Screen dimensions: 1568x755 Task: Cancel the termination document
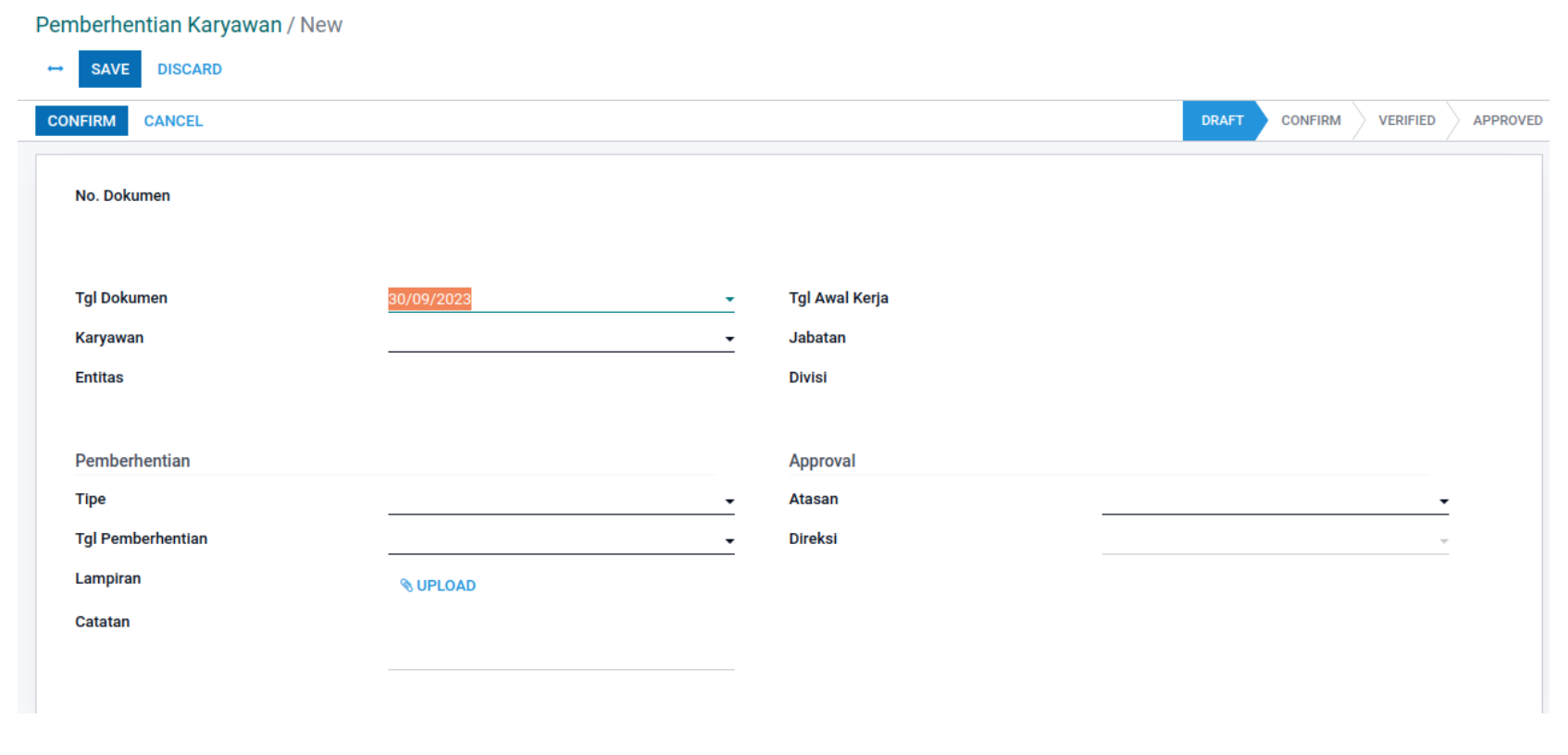[x=173, y=121]
